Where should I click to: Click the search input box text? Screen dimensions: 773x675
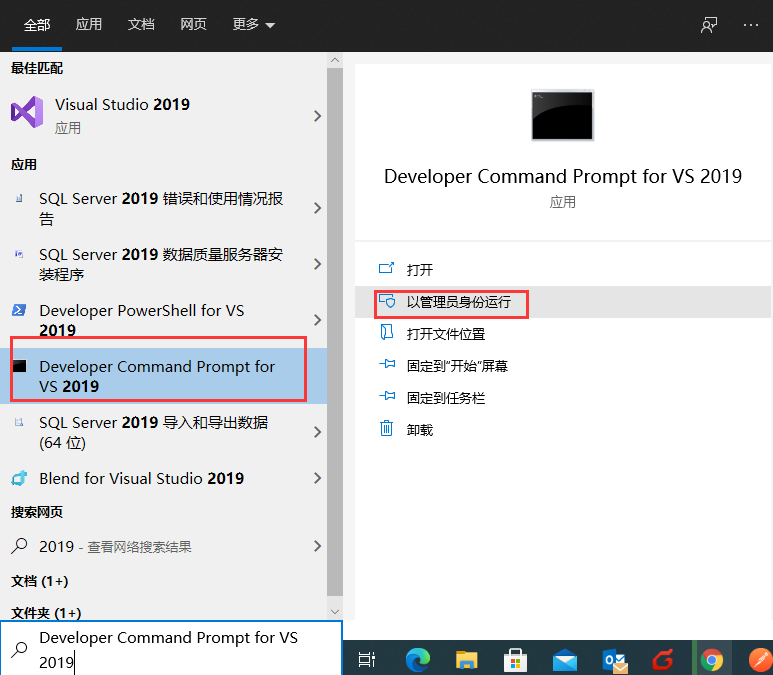168,650
